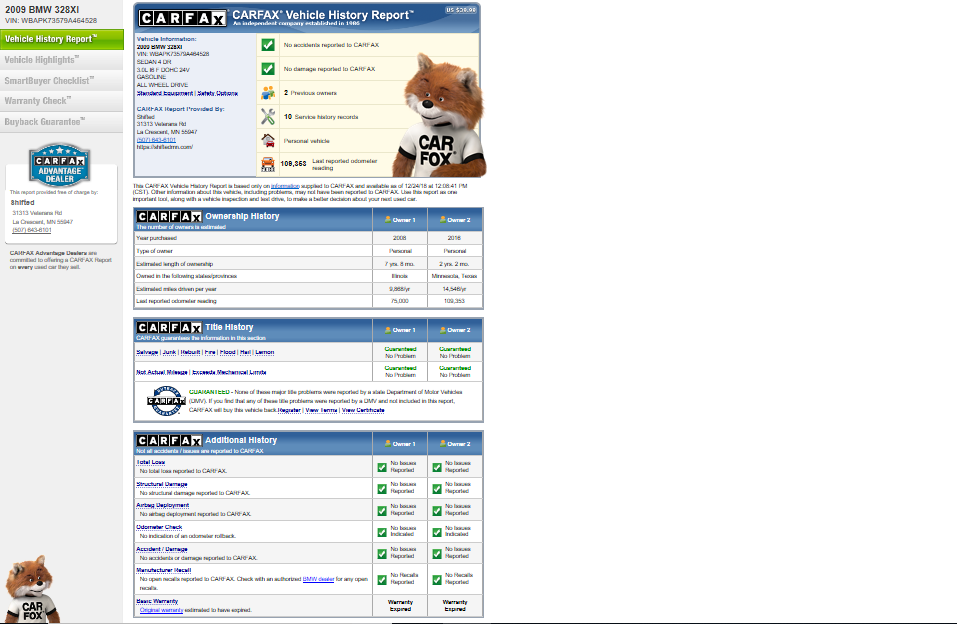This screenshot has width=957, height=624.
Task: Click the Total Loss link
Action: point(151,462)
